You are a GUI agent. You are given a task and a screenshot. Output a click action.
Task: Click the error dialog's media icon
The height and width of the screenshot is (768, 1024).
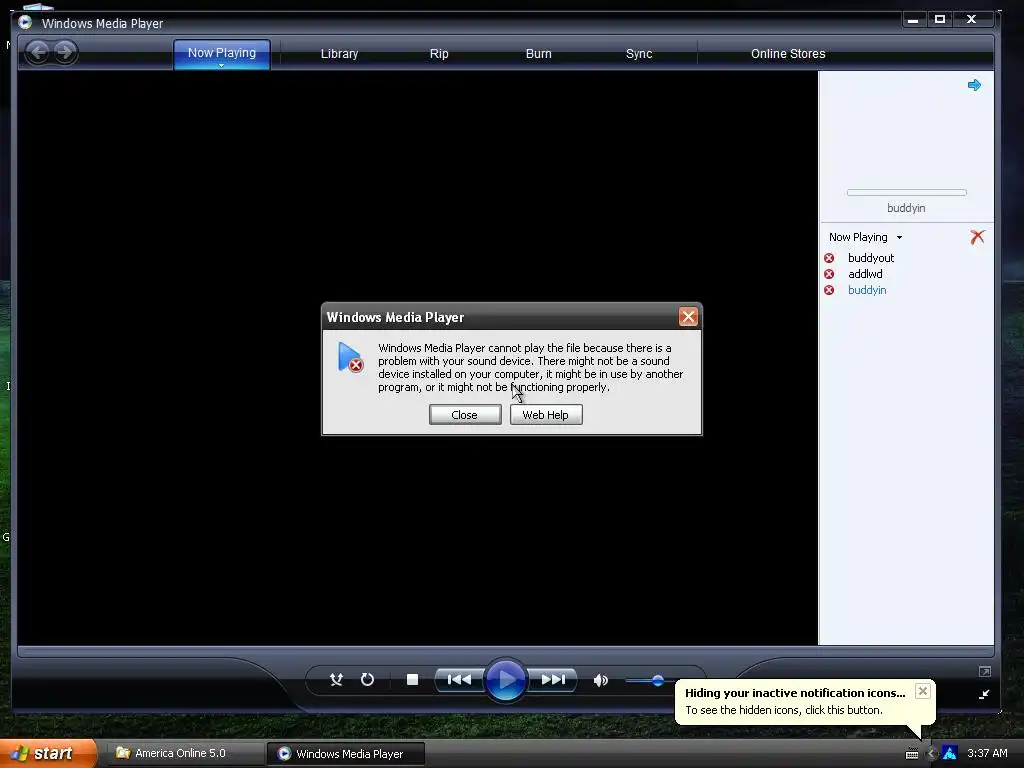351,357
